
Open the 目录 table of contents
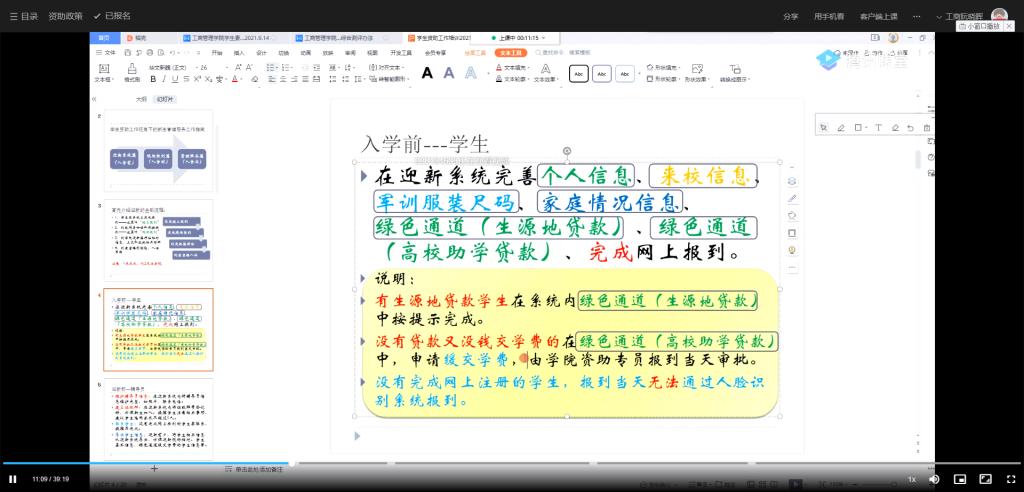coord(23,16)
